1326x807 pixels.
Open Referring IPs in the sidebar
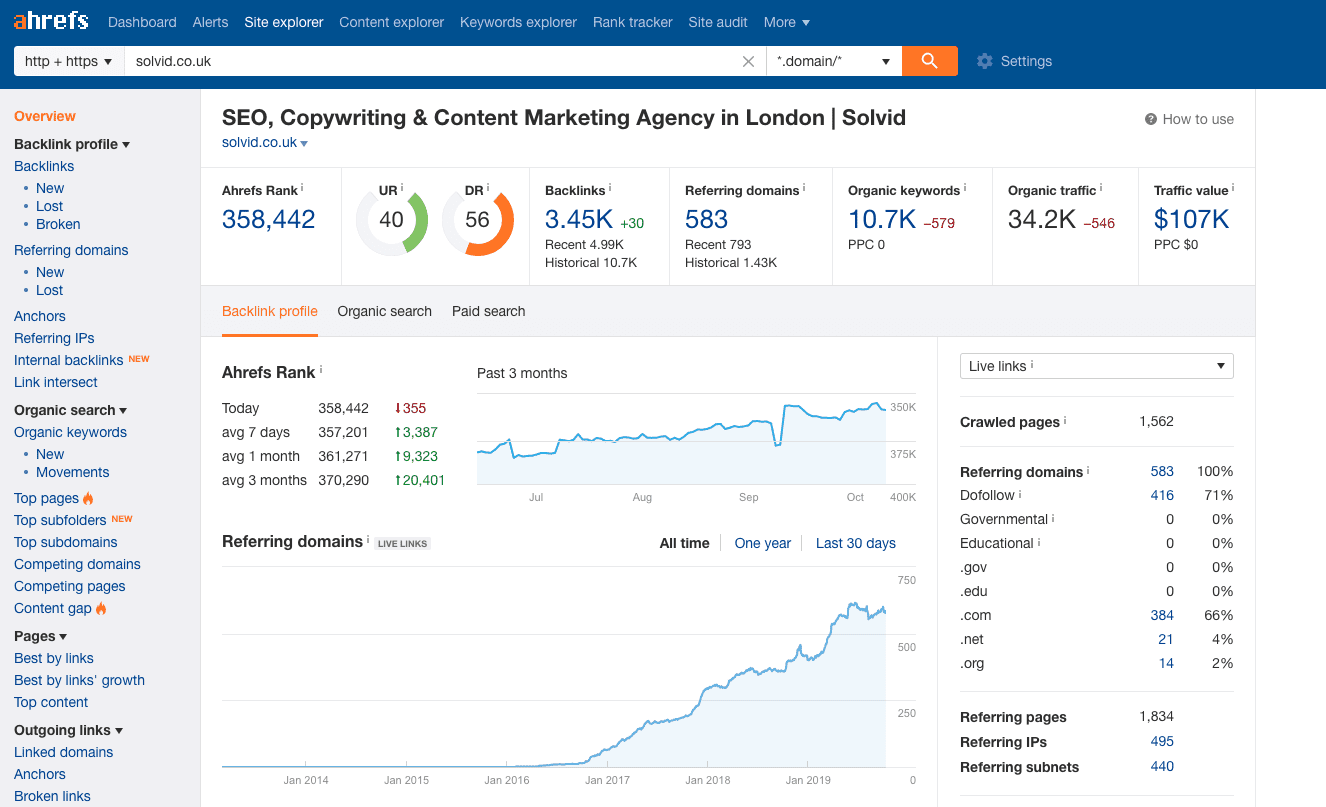tap(54, 338)
